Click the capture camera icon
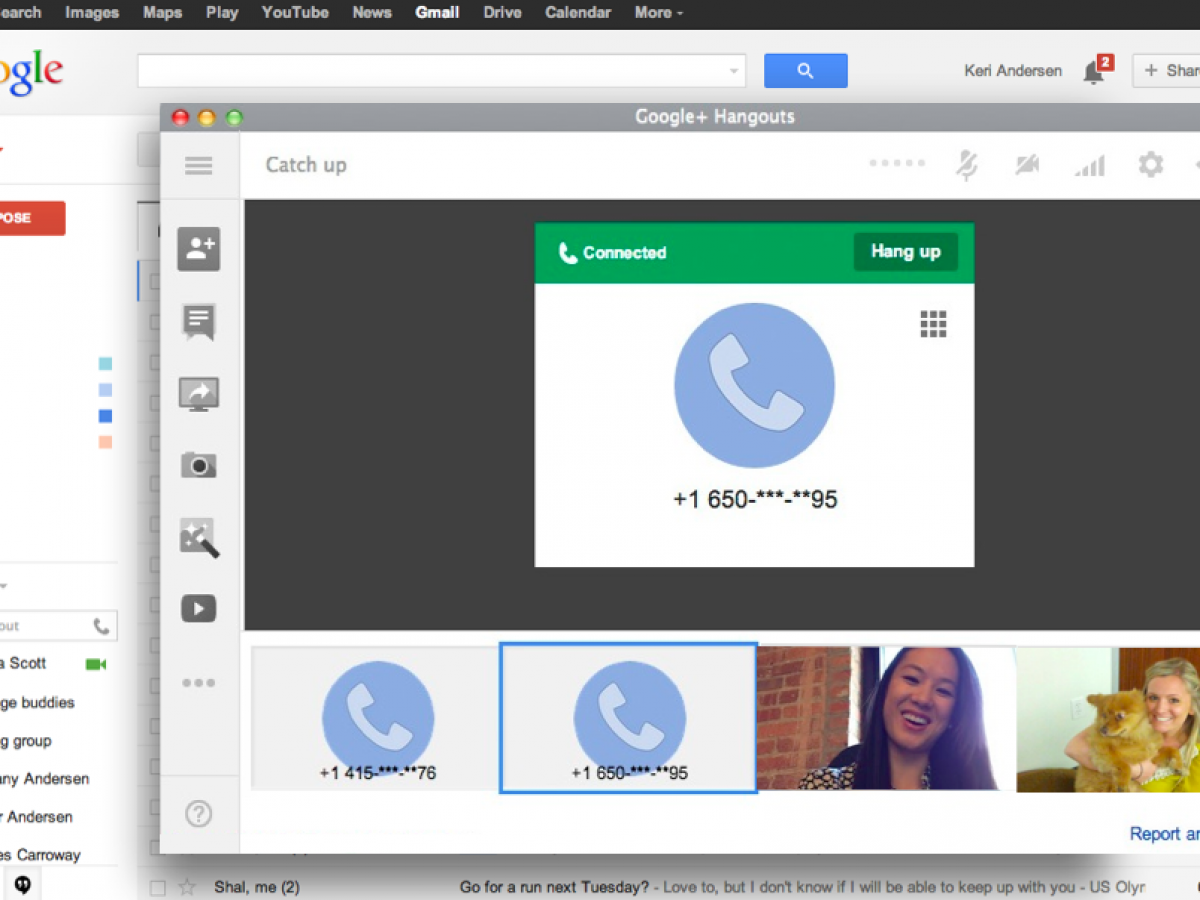 point(198,465)
